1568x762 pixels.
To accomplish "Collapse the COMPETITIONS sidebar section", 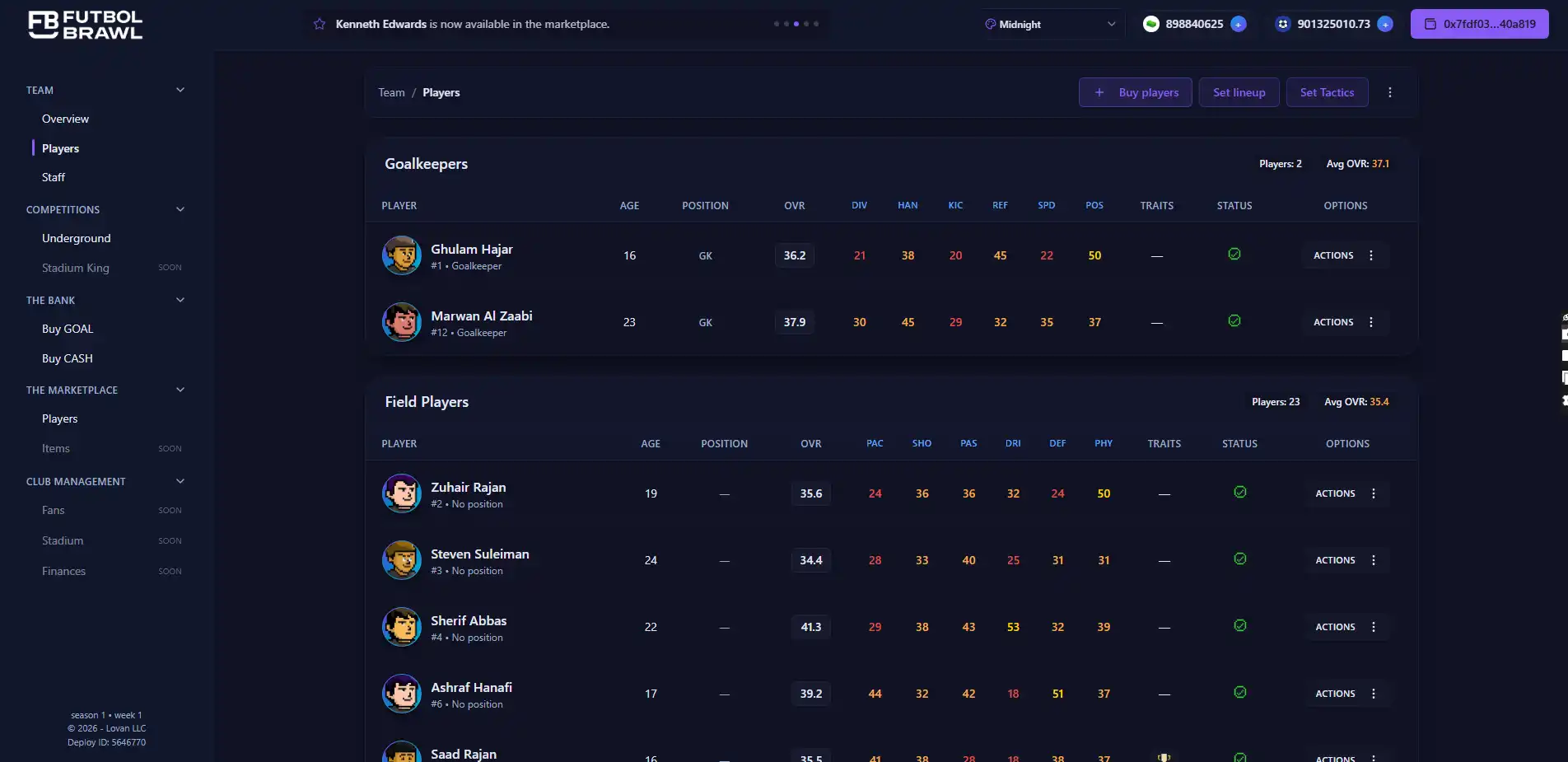I will click(180, 209).
